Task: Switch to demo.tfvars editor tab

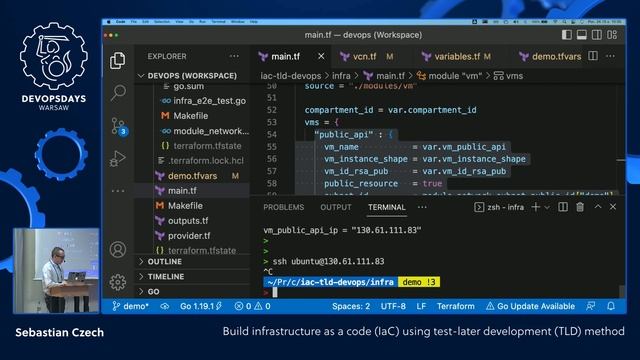Action: pyautogui.click(x=556, y=56)
